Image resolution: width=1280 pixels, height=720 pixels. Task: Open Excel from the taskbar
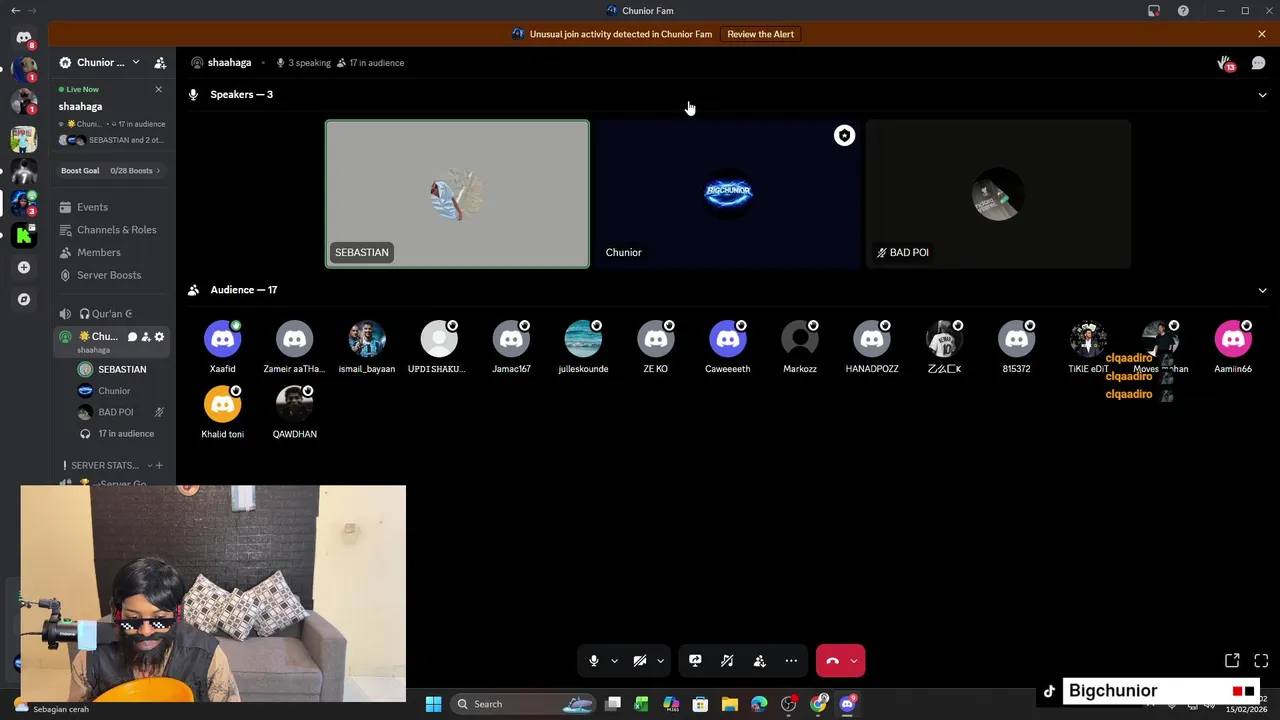tap(641, 704)
